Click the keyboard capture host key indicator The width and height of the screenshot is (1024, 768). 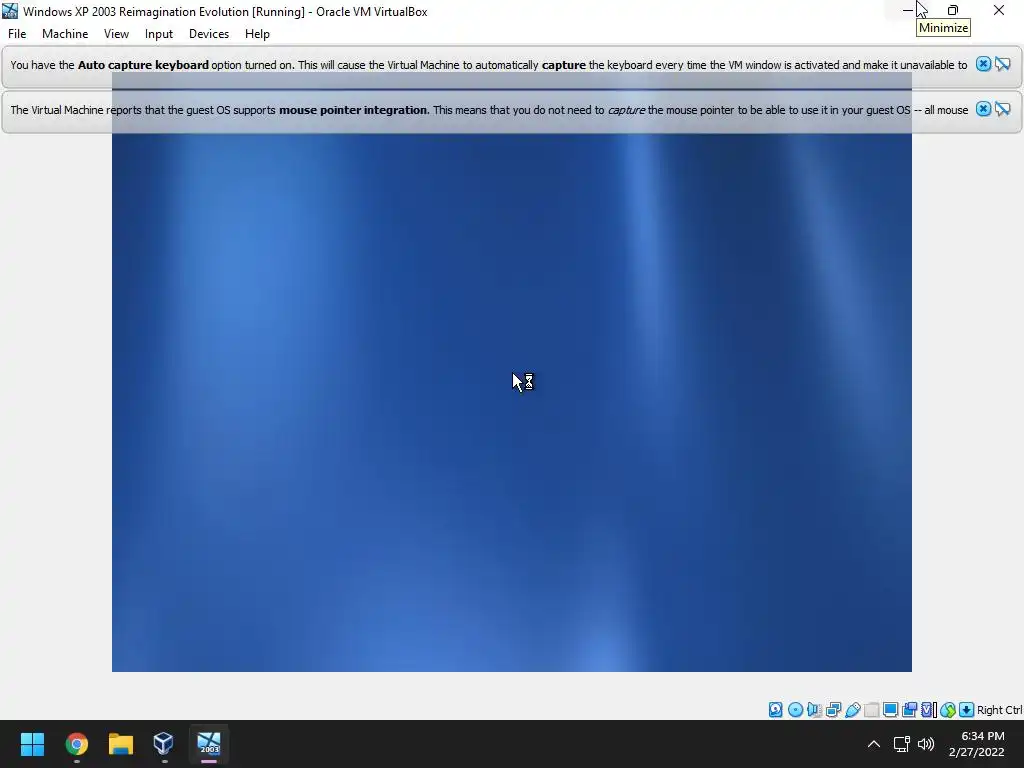coord(967,709)
